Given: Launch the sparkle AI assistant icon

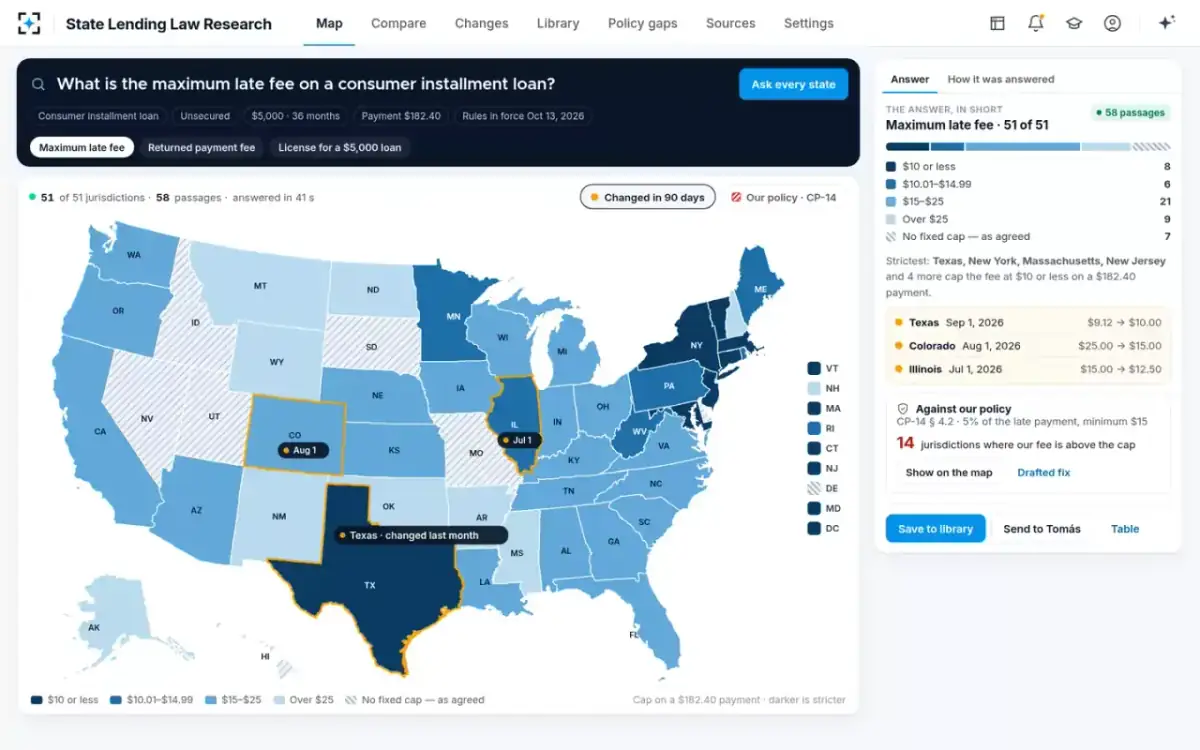Looking at the screenshot, I should point(1166,23).
